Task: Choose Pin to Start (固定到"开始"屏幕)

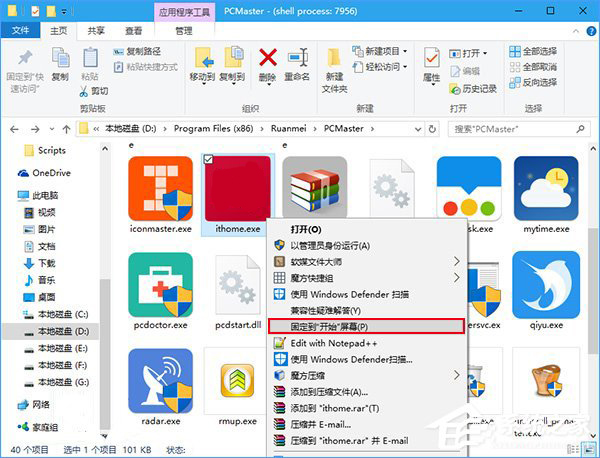Action: tap(367, 326)
